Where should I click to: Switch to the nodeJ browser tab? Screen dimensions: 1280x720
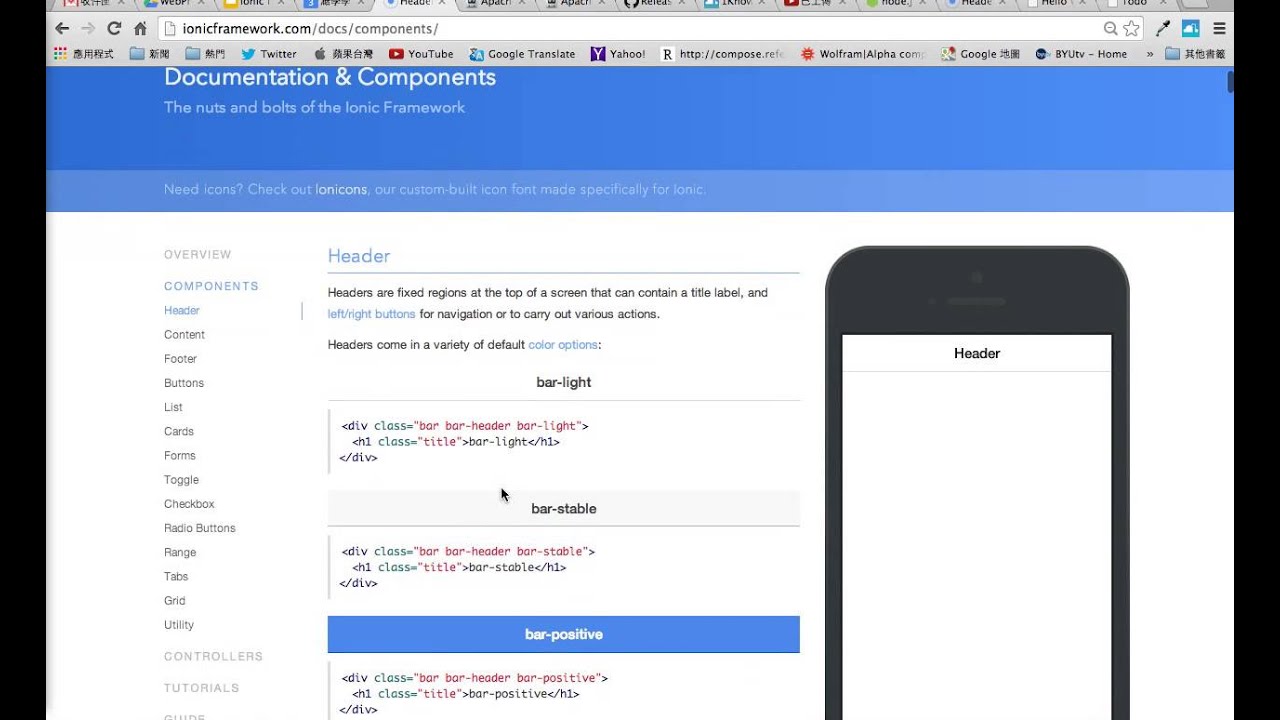(x=894, y=4)
